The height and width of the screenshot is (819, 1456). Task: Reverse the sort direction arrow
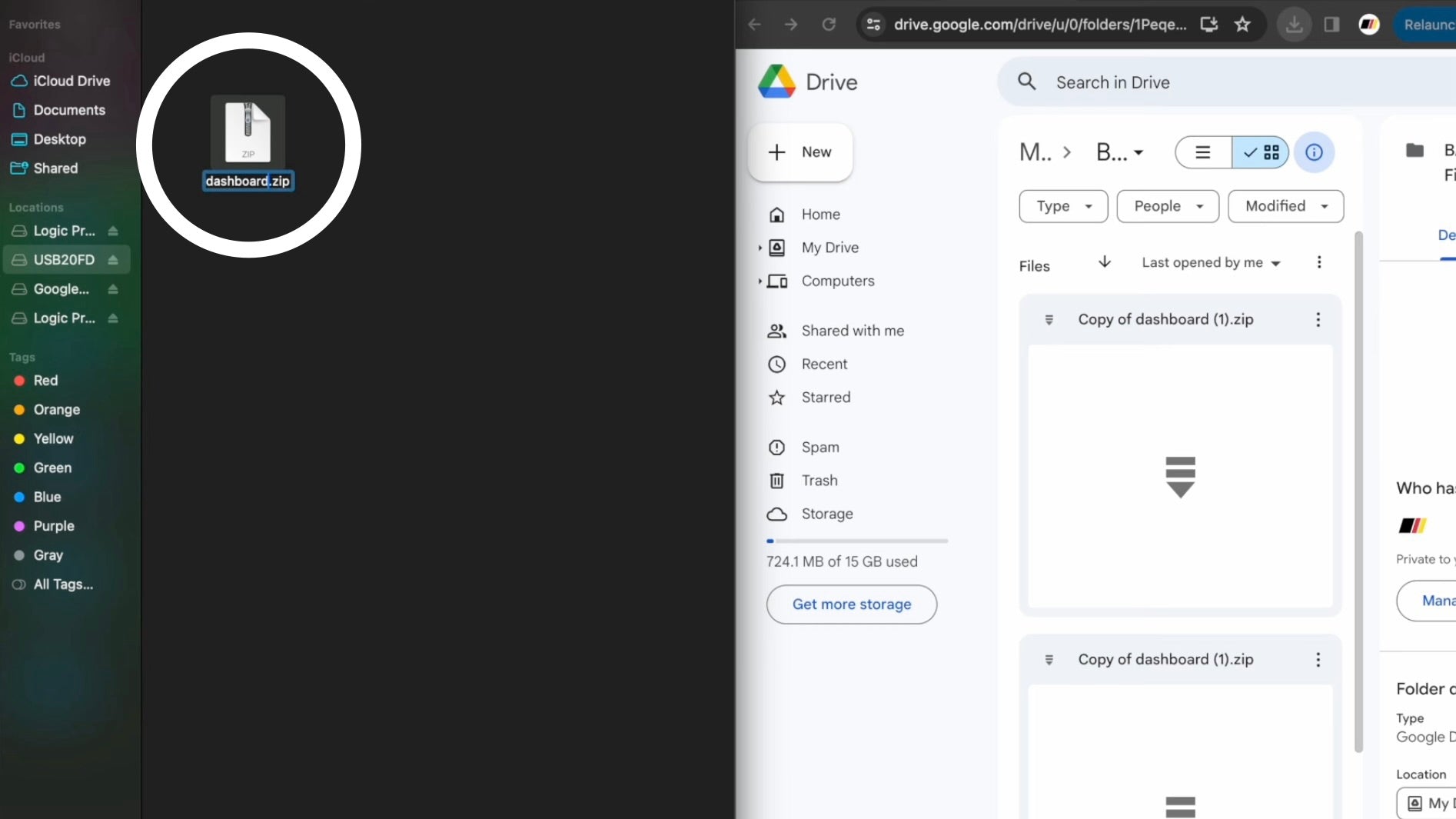tap(1104, 262)
